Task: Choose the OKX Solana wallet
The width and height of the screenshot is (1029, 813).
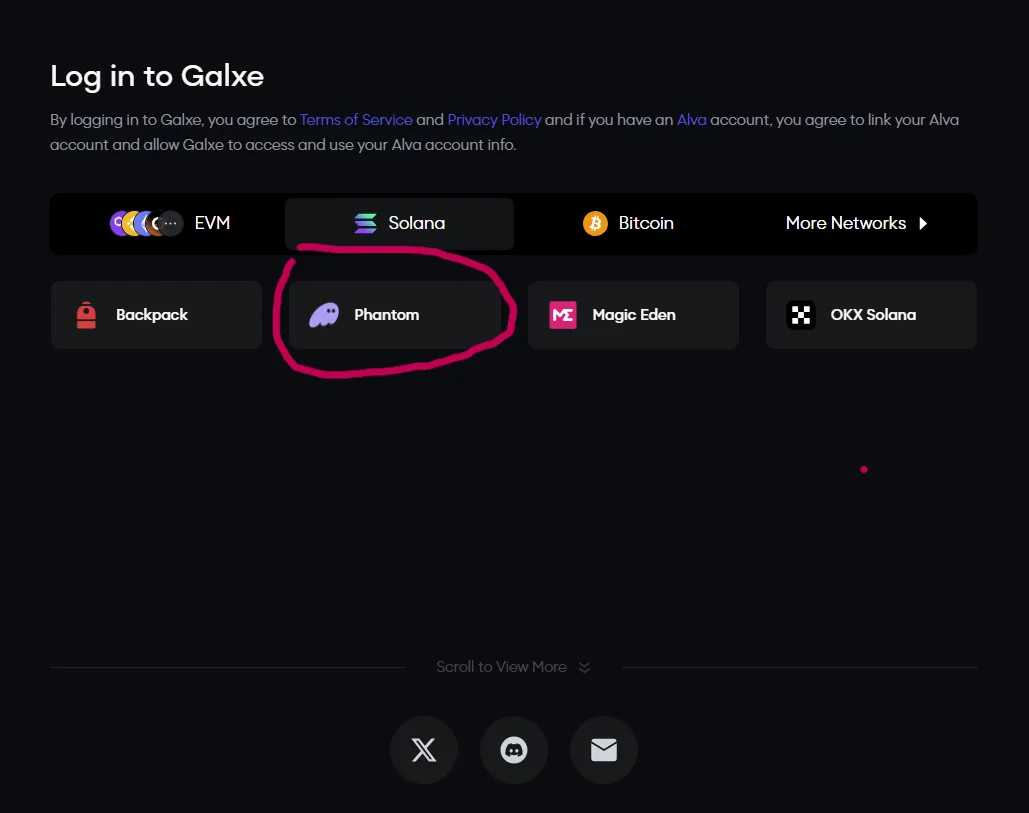Action: (x=872, y=315)
